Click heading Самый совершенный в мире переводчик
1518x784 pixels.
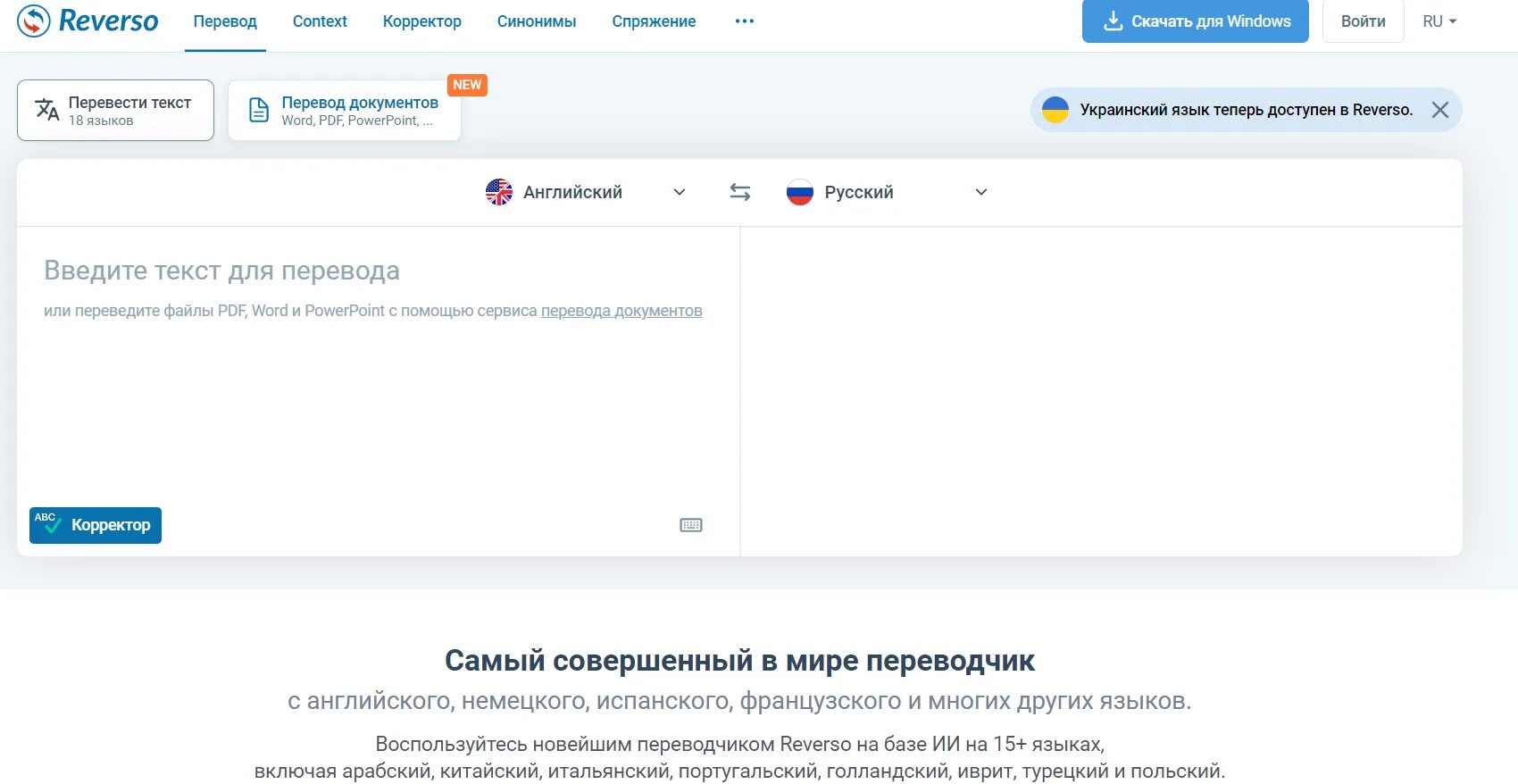[x=739, y=661]
